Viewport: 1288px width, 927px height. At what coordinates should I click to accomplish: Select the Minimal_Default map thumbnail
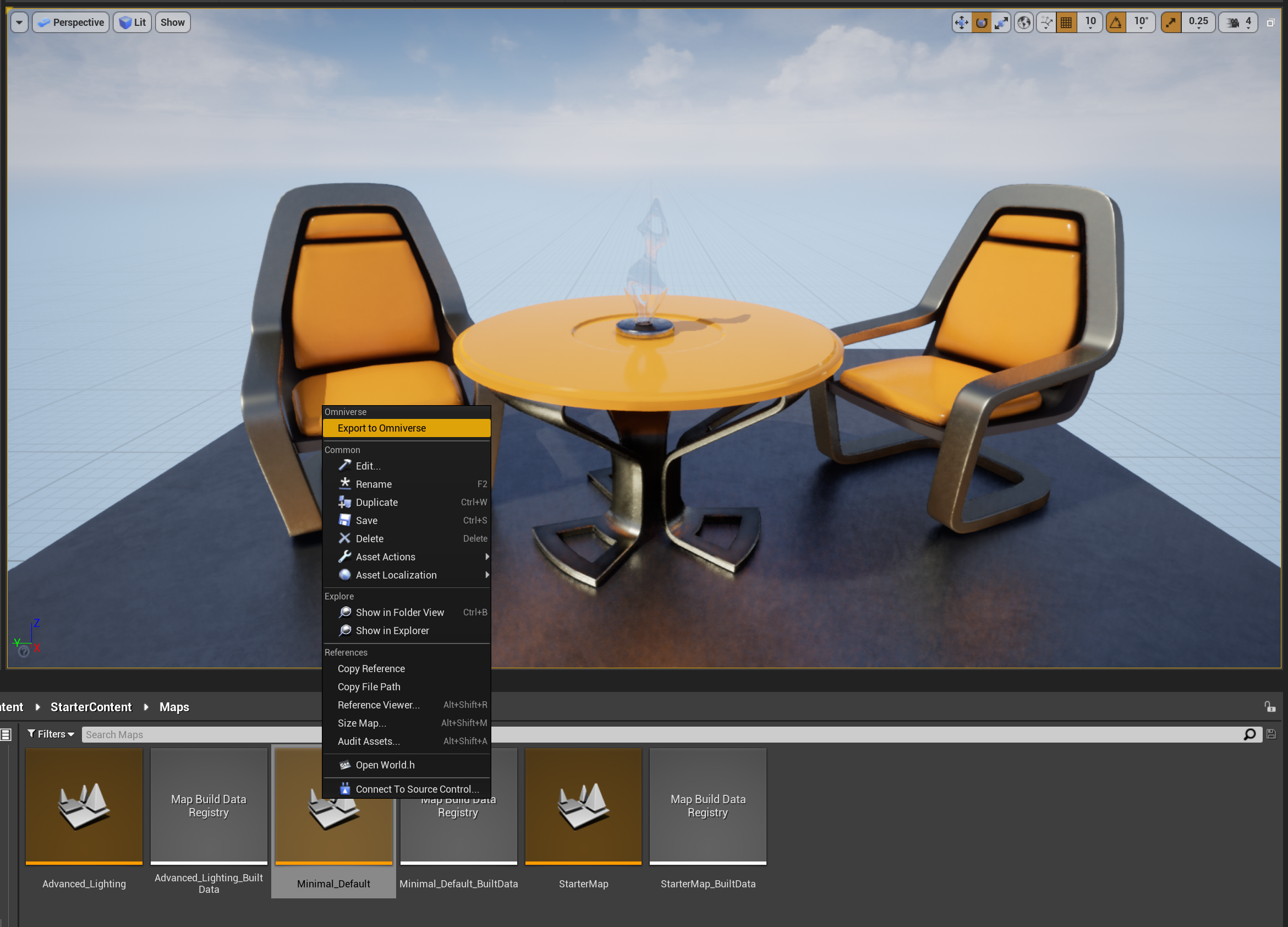click(333, 832)
